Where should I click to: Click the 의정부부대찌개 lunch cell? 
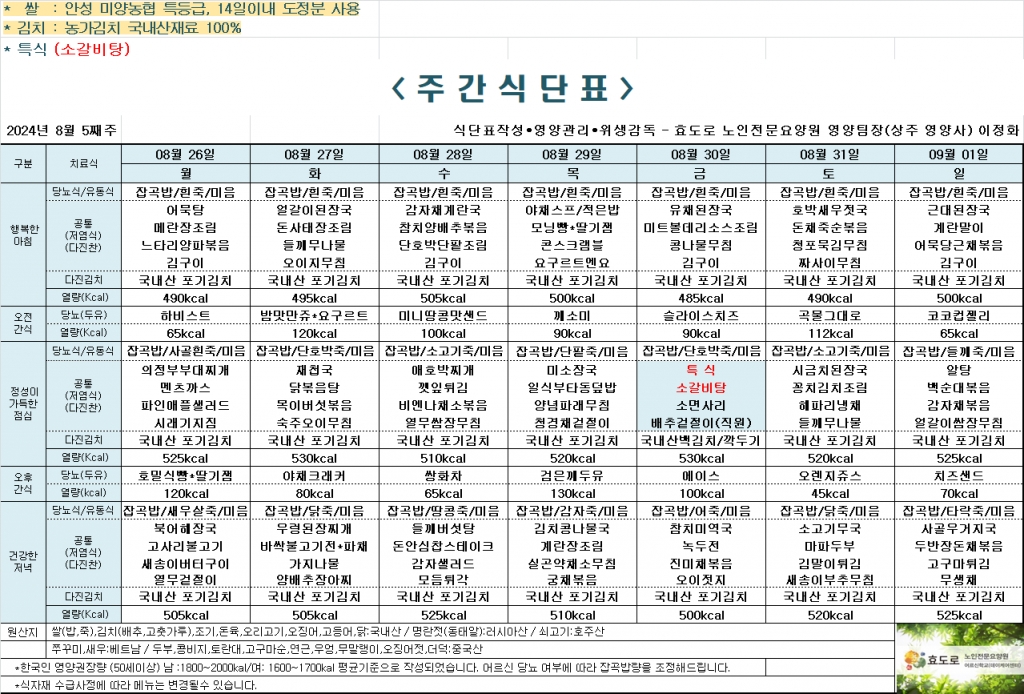185,370
